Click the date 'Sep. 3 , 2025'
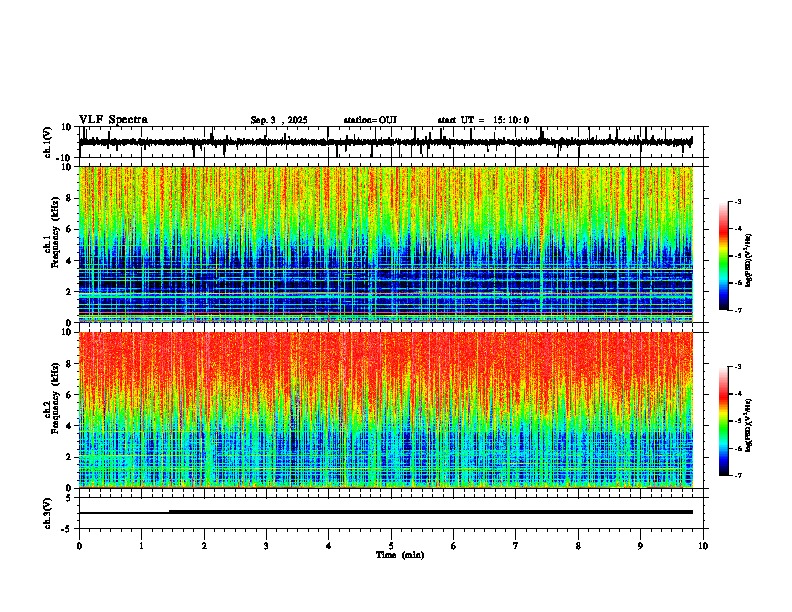The height and width of the screenshot is (612, 792). click(x=279, y=120)
